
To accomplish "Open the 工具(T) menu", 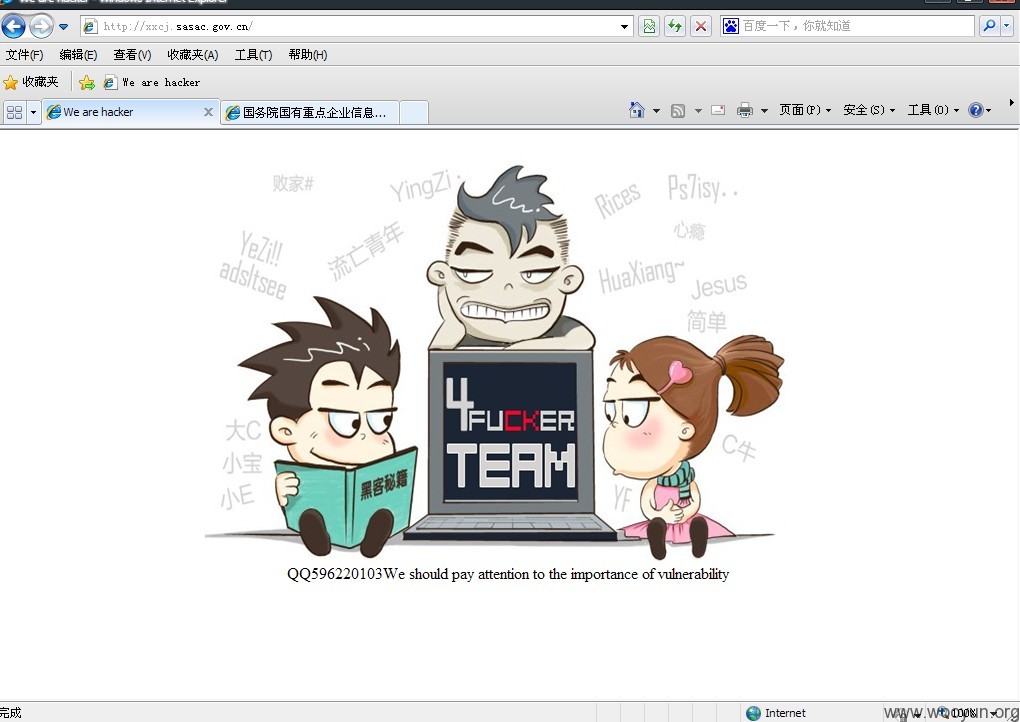I will pos(253,55).
